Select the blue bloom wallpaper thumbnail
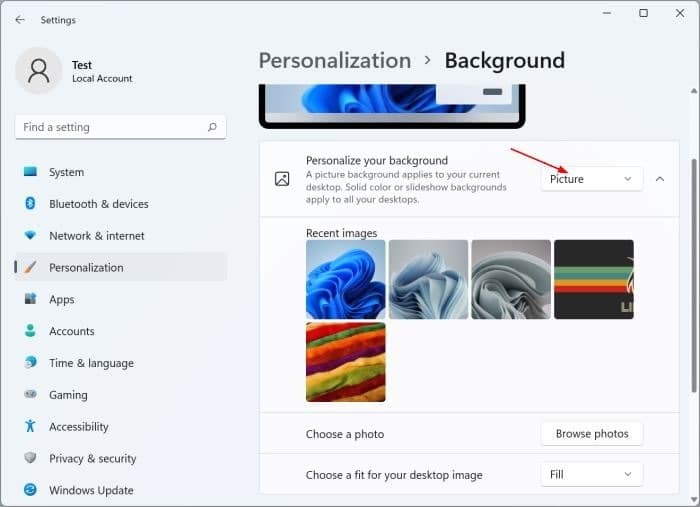This screenshot has width=700, height=507. click(346, 279)
